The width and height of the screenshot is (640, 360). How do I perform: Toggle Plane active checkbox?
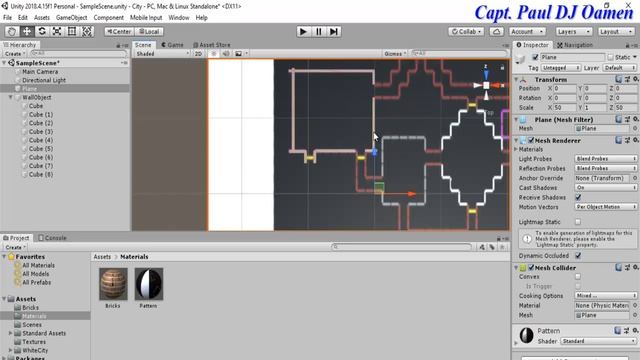click(x=535, y=57)
